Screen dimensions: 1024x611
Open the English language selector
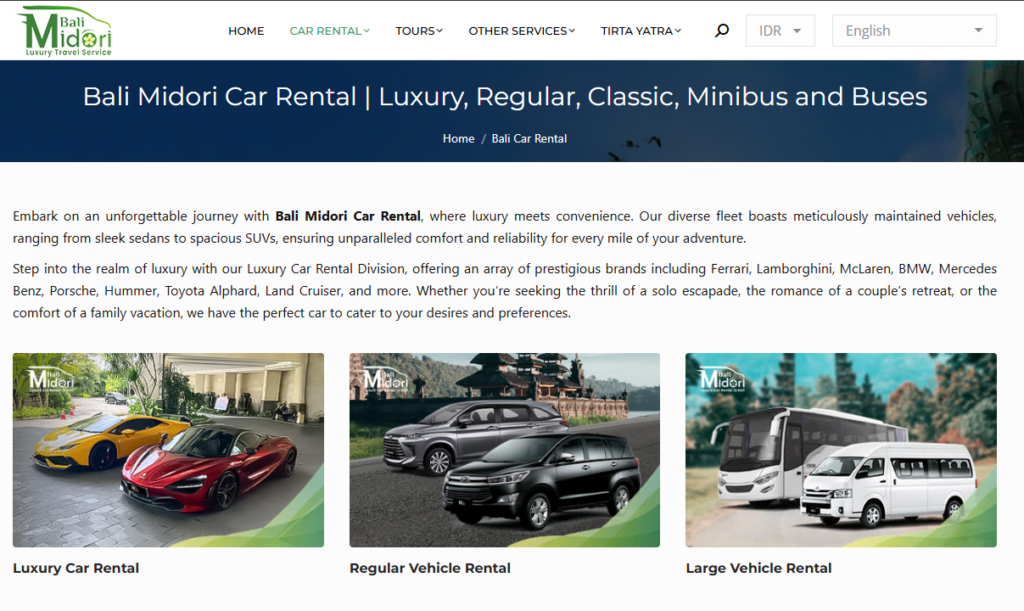(x=914, y=31)
